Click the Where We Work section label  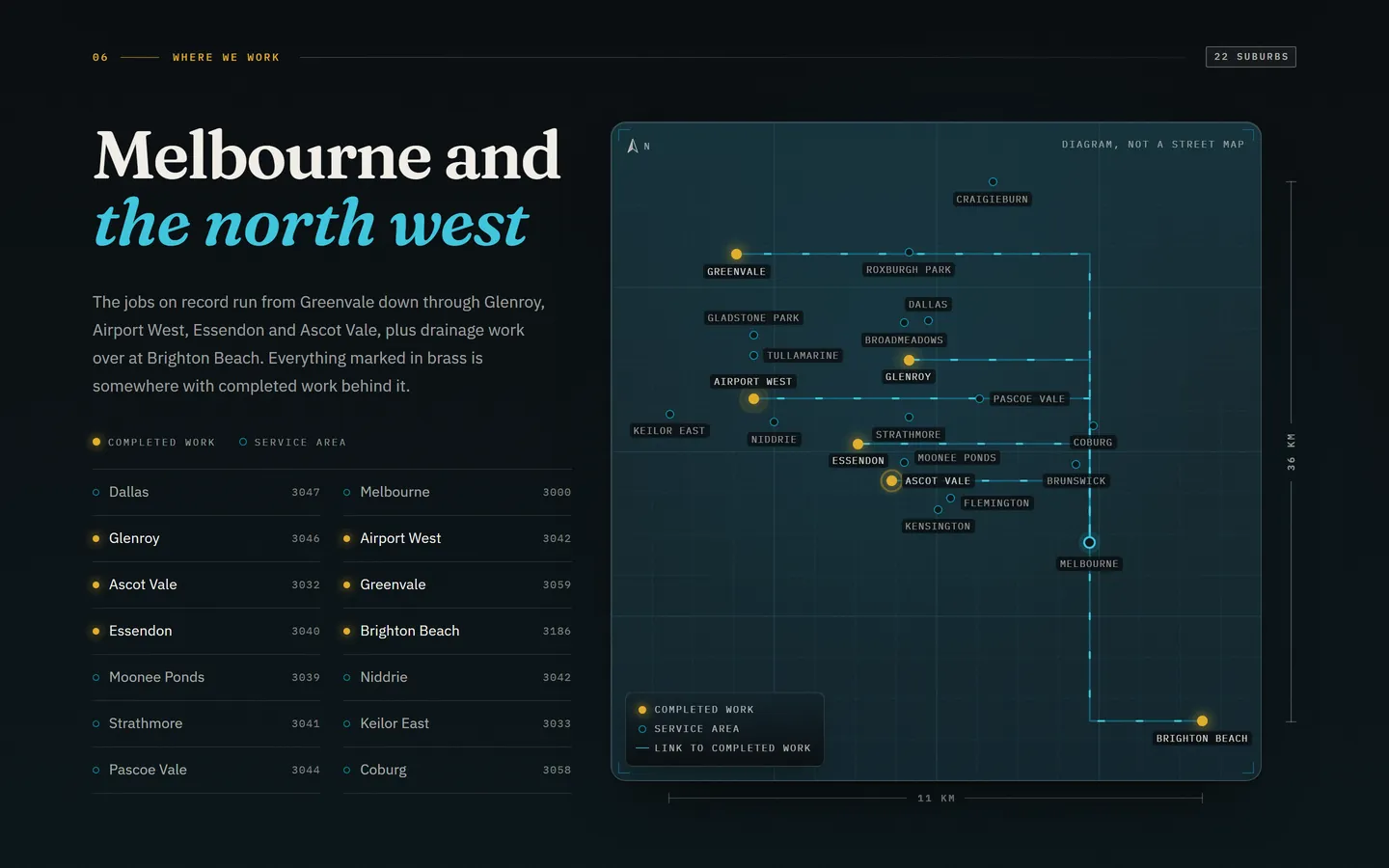coord(226,57)
